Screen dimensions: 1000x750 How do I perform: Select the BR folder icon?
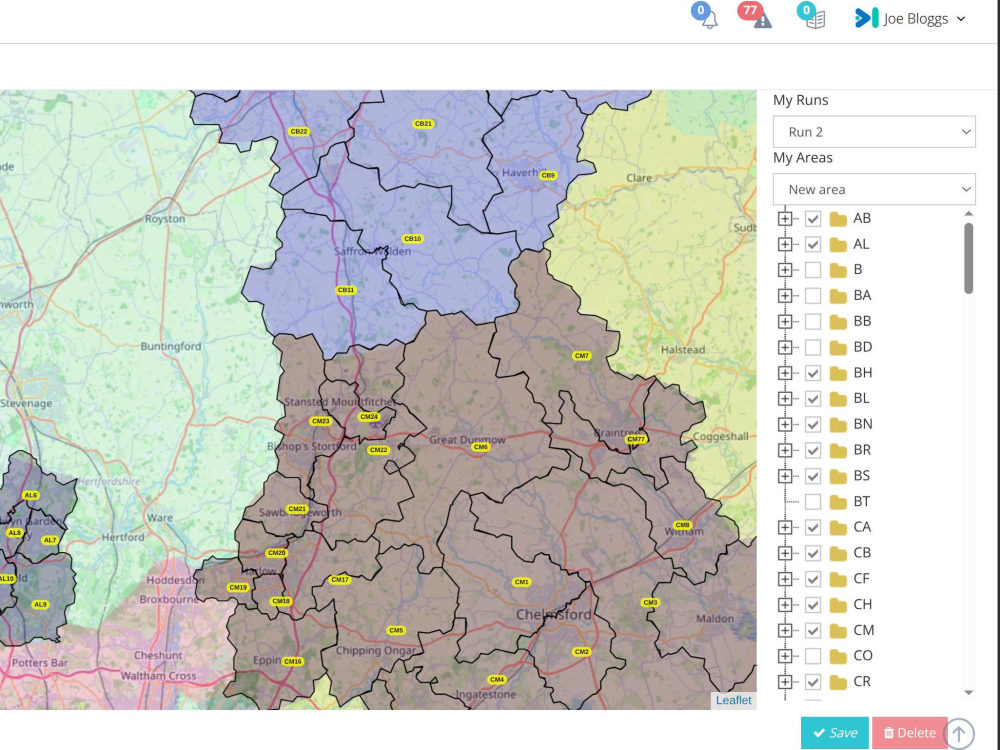838,451
